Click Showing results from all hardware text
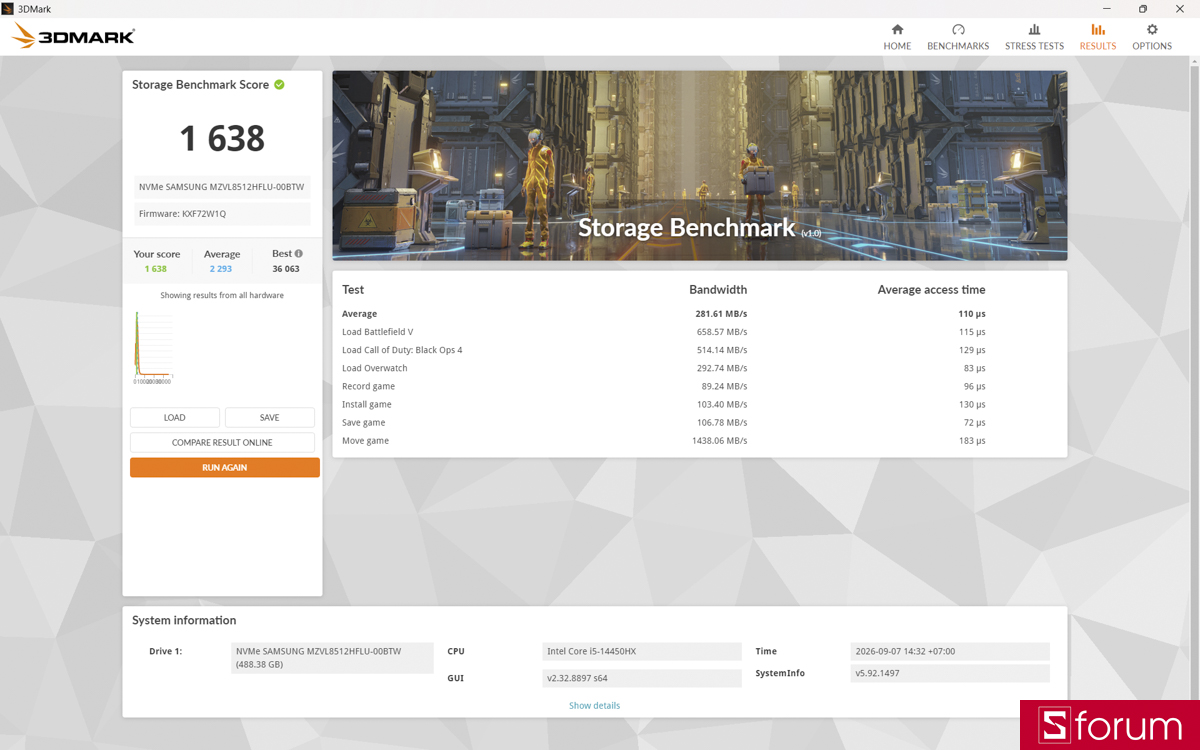Screen dimensions: 1200x750 click(x=222, y=296)
